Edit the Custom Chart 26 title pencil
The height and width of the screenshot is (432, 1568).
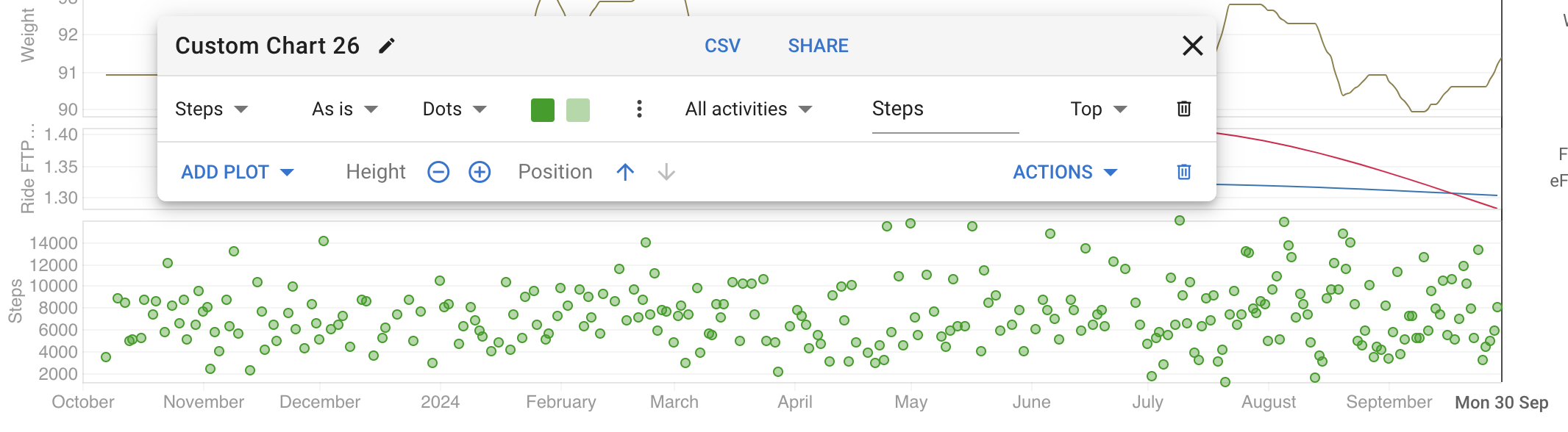tap(386, 46)
